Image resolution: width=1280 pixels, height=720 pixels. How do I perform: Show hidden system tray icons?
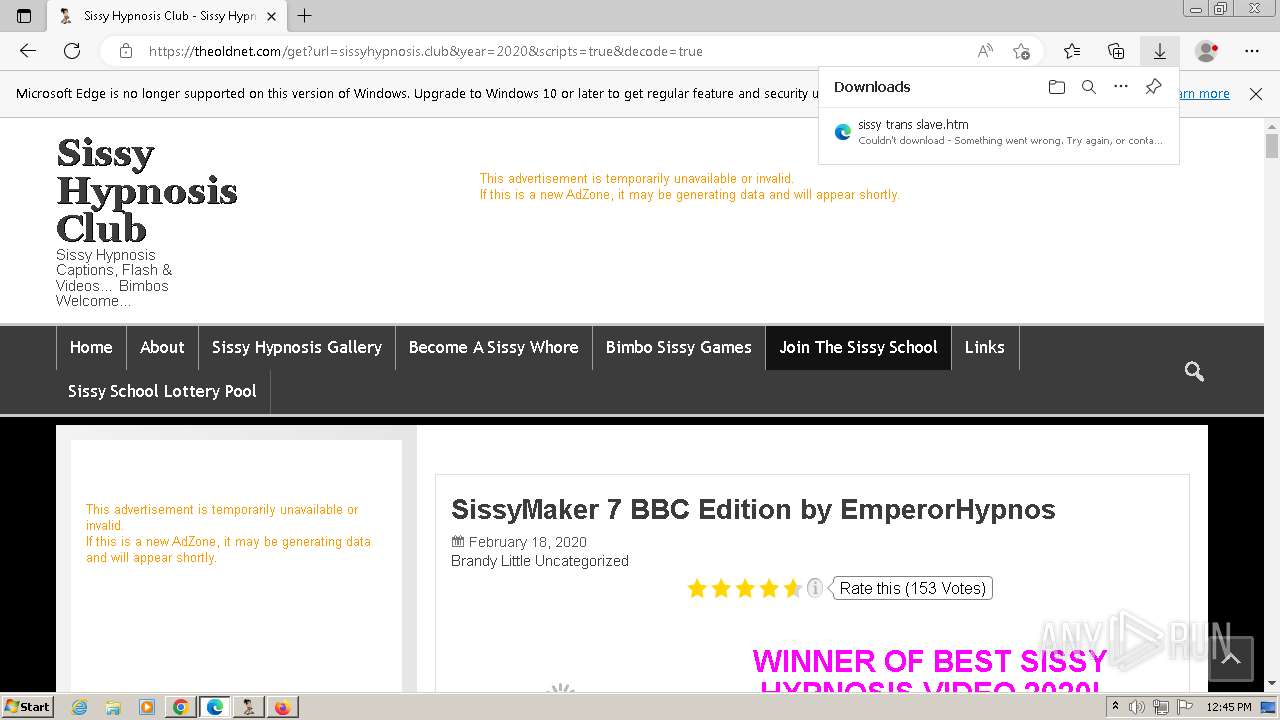1115,706
